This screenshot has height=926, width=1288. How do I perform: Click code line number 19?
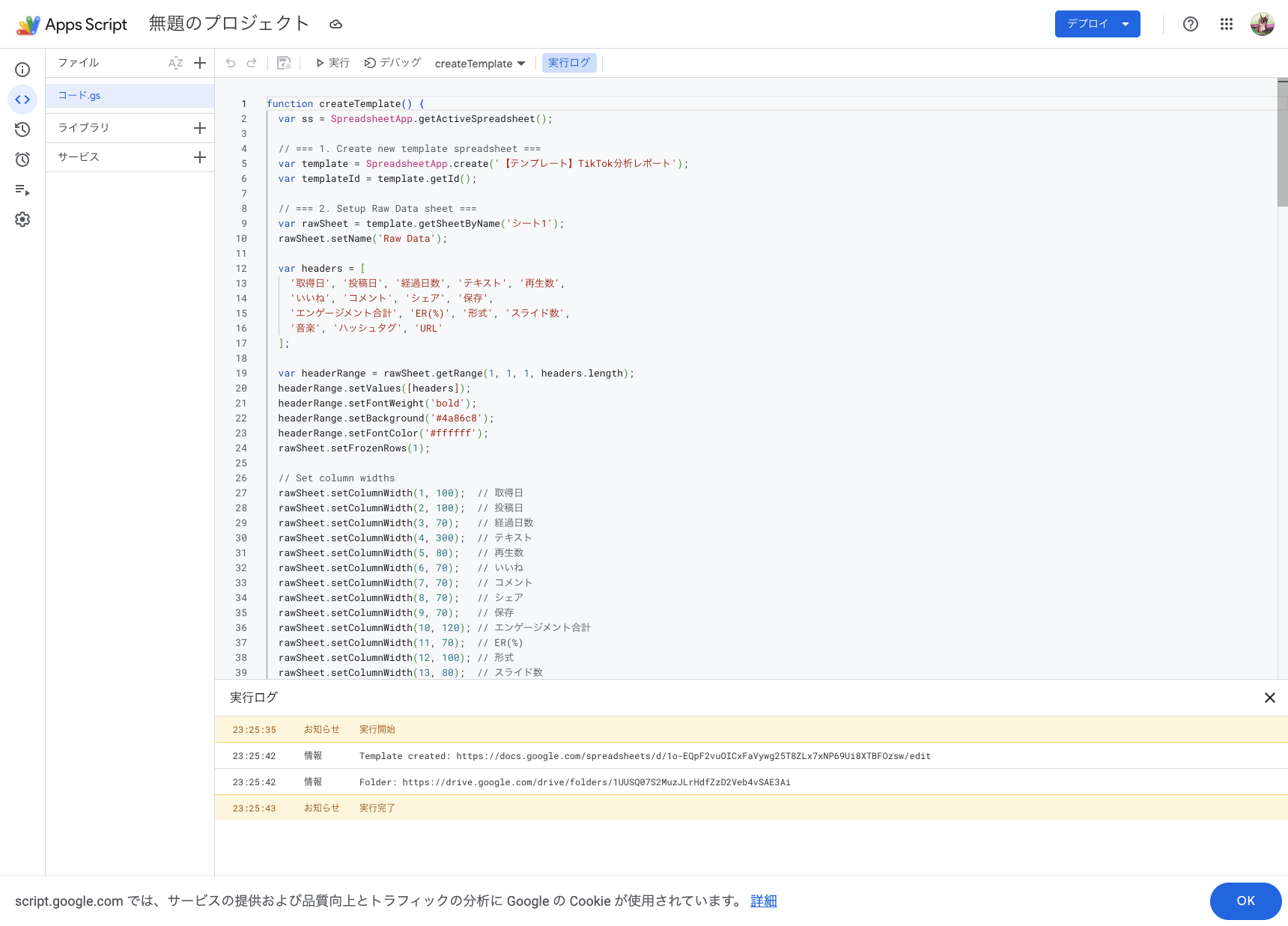tap(241, 374)
